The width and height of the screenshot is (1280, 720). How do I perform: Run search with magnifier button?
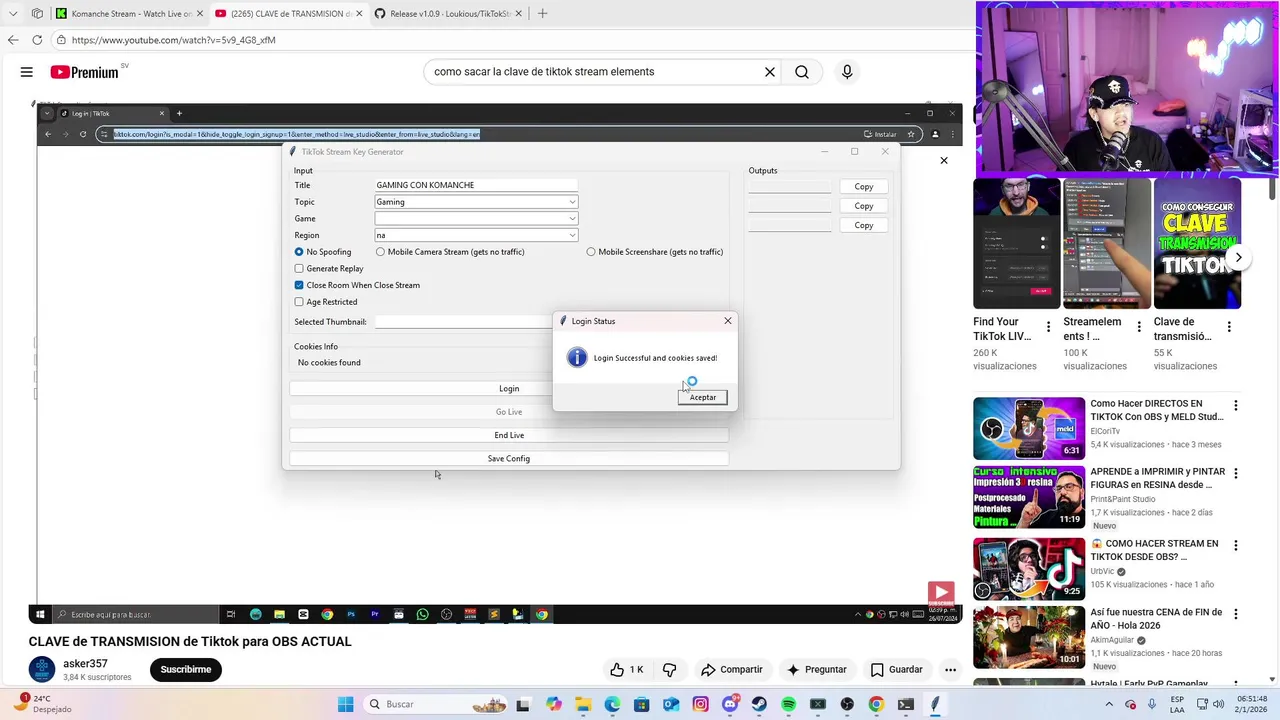(802, 72)
